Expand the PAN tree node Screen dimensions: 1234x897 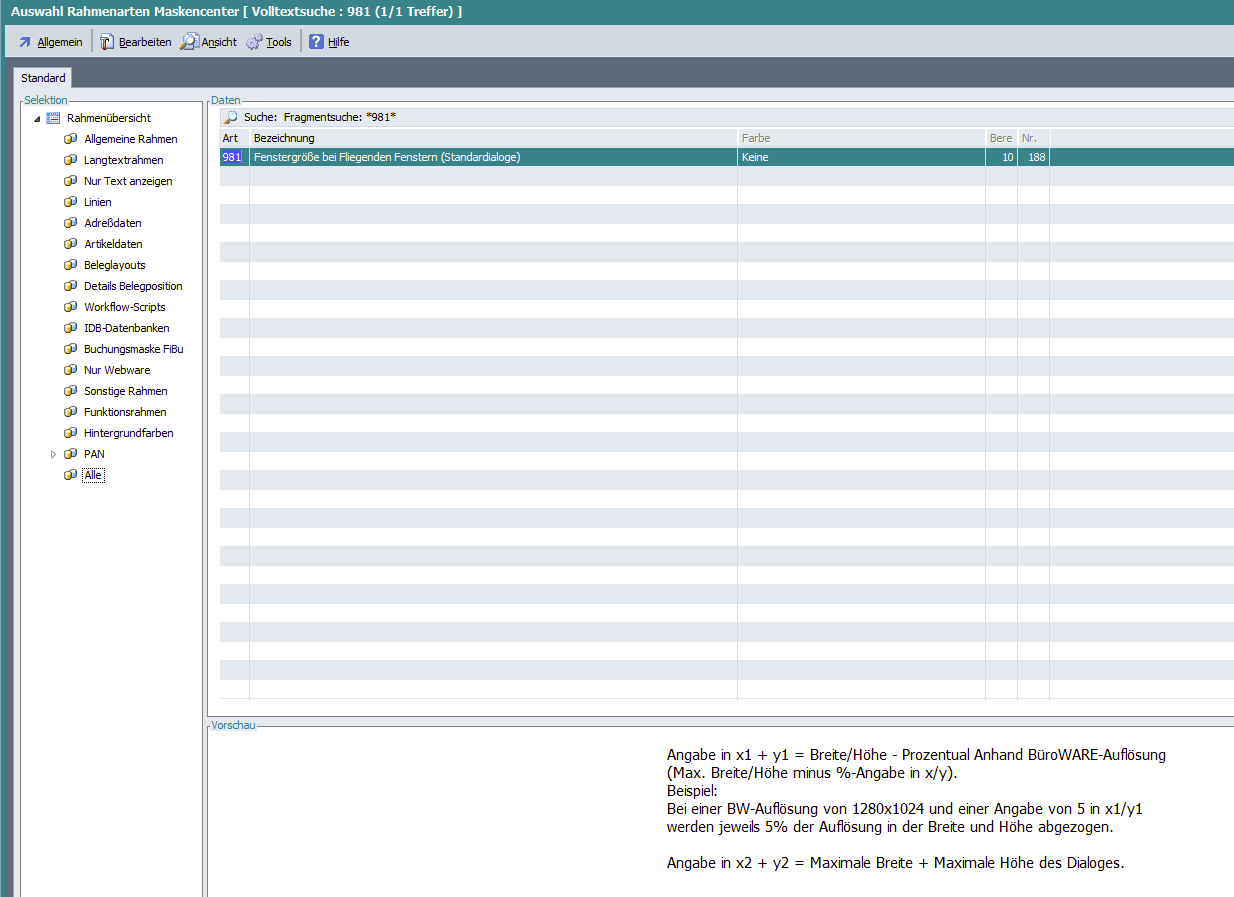pos(54,455)
